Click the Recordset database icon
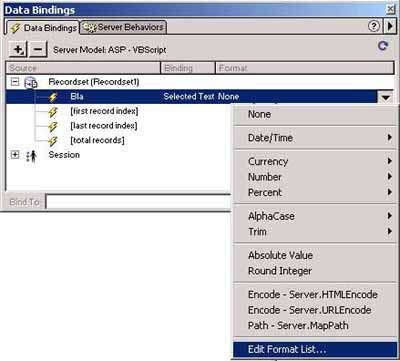 pyautogui.click(x=31, y=82)
